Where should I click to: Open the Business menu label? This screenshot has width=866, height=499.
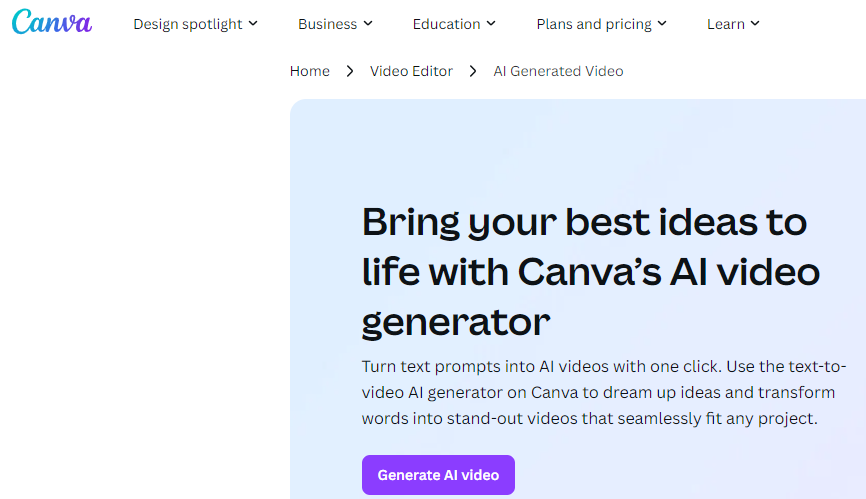[328, 24]
